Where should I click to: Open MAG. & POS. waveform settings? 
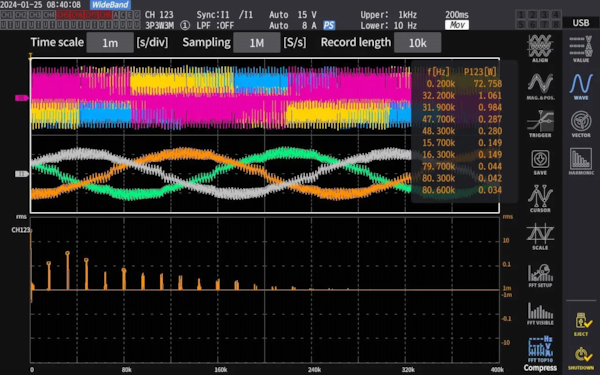coord(540,86)
